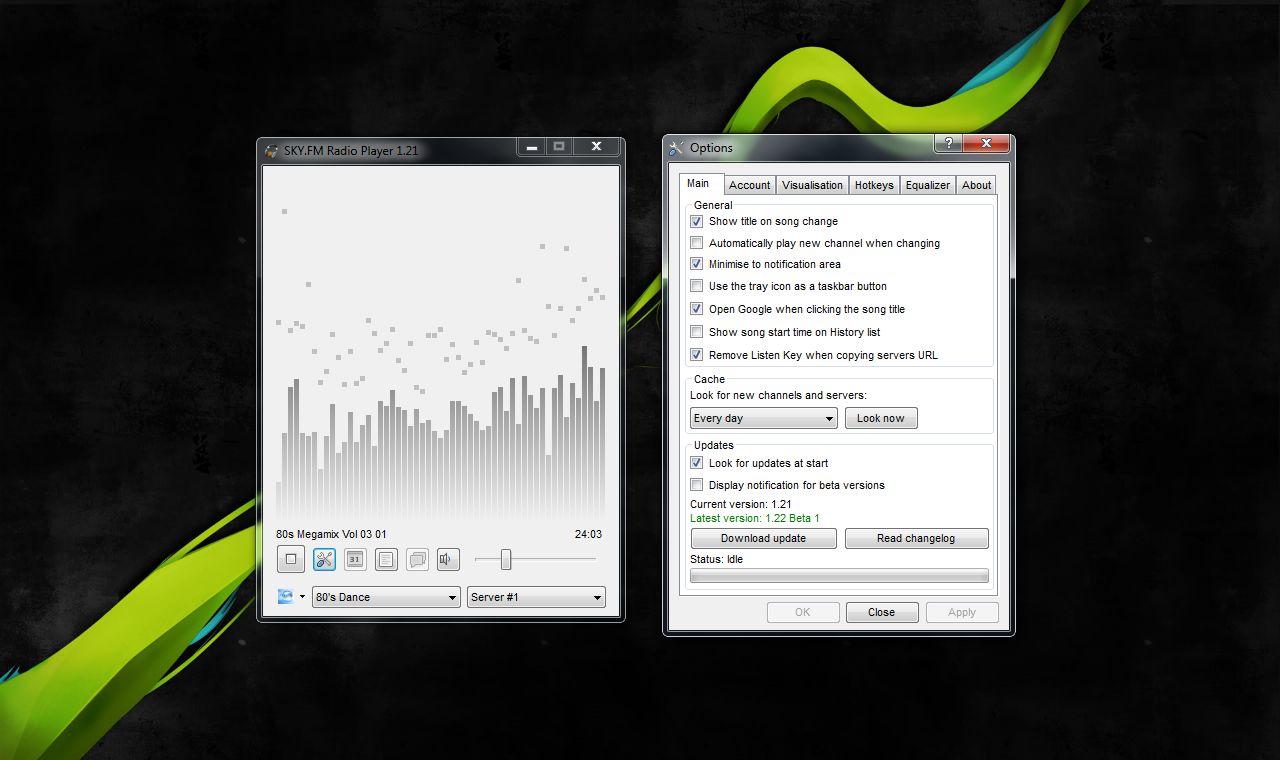Click the 24:03 elapsed time text
The image size is (1280, 760).
click(x=588, y=534)
